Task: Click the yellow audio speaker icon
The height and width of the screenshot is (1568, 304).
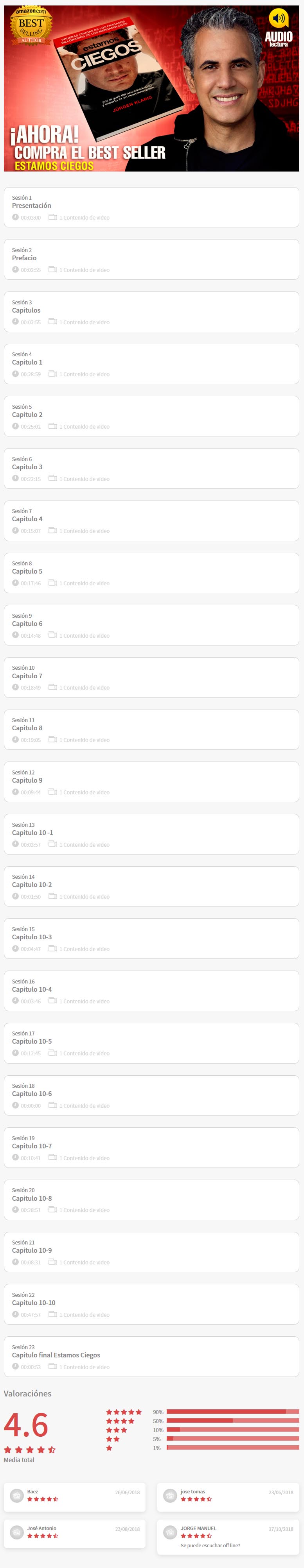Action: tap(279, 18)
